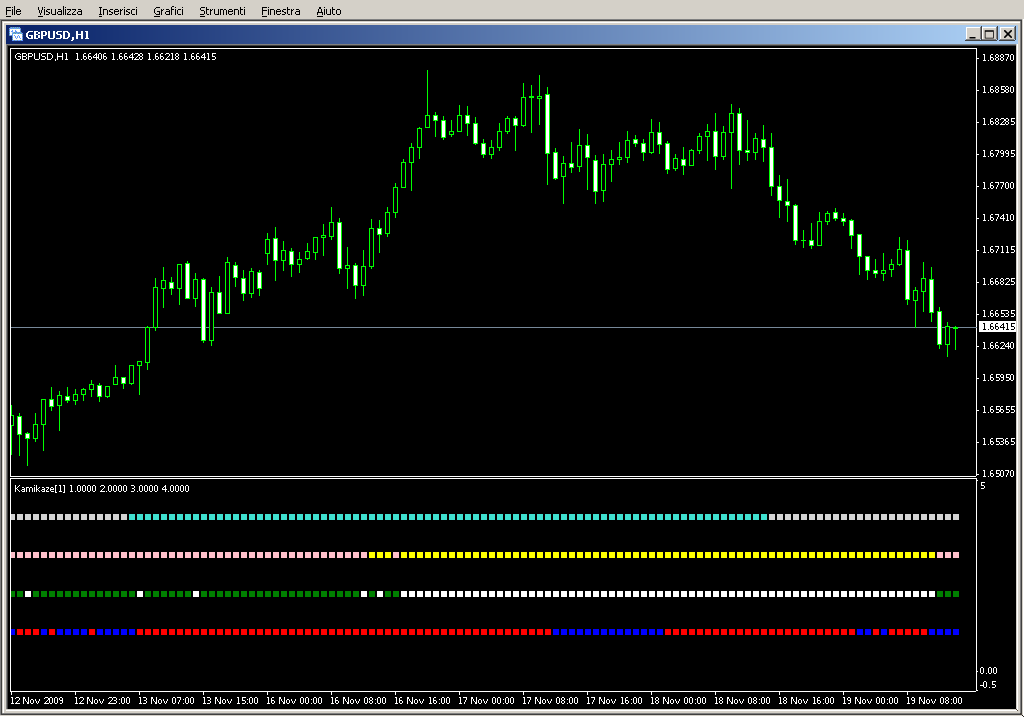This screenshot has width=1024, height=717.
Task: Click the 1.68285 price scale label
Action: coord(999,121)
